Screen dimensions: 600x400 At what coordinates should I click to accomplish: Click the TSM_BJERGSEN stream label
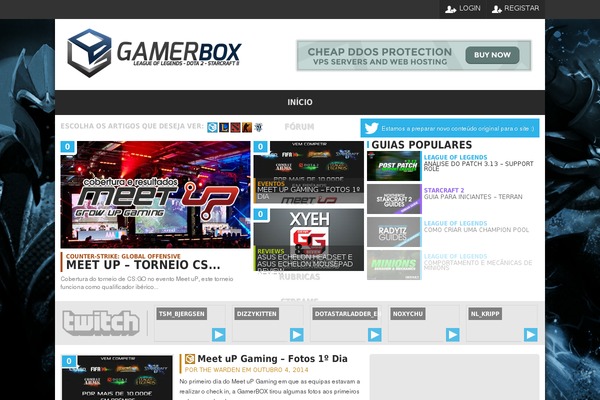coord(182,314)
